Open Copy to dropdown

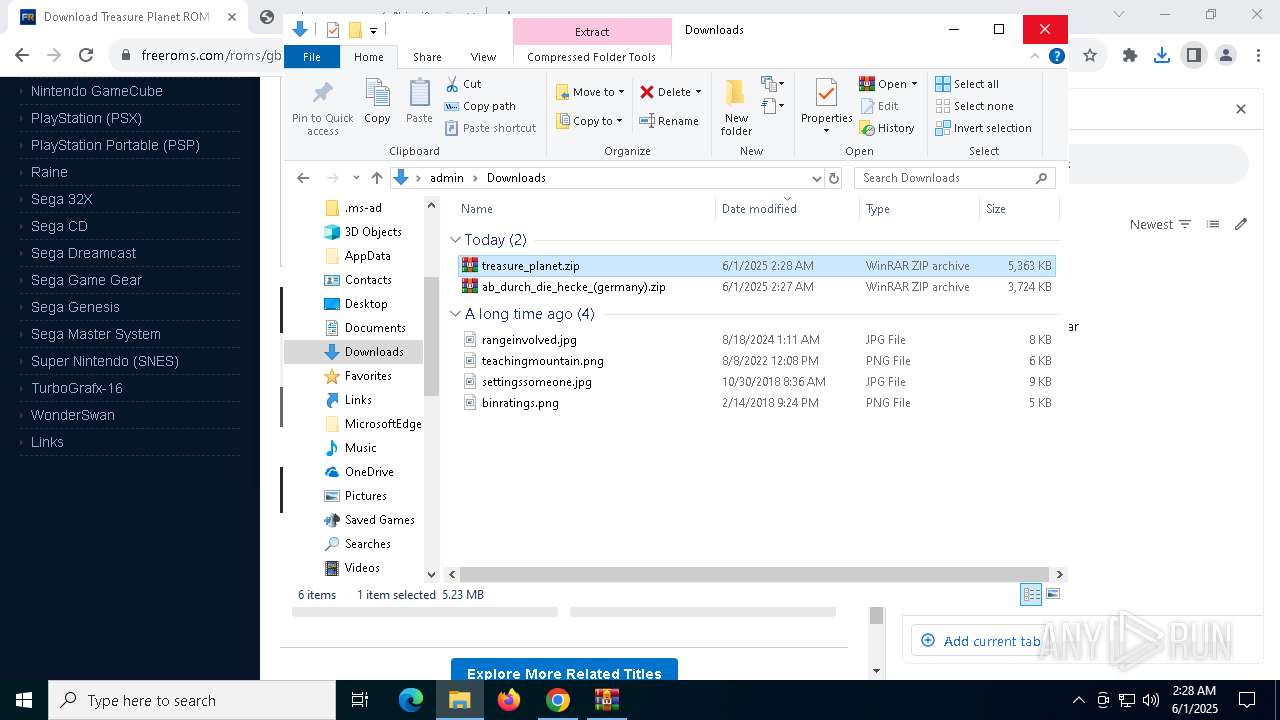[590, 121]
